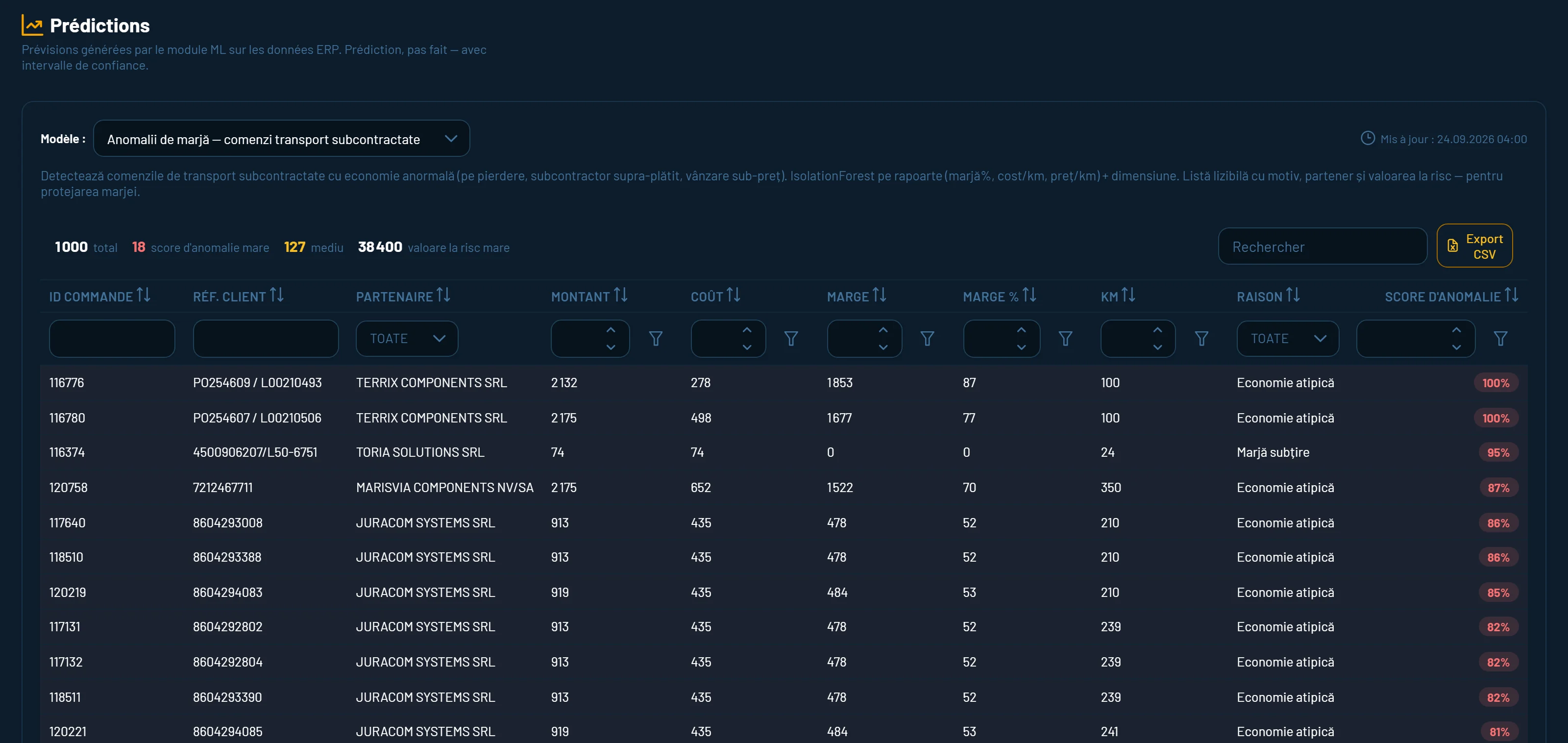1568x743 pixels.
Task: Decrease the COÛT filter value
Action: click(x=747, y=347)
